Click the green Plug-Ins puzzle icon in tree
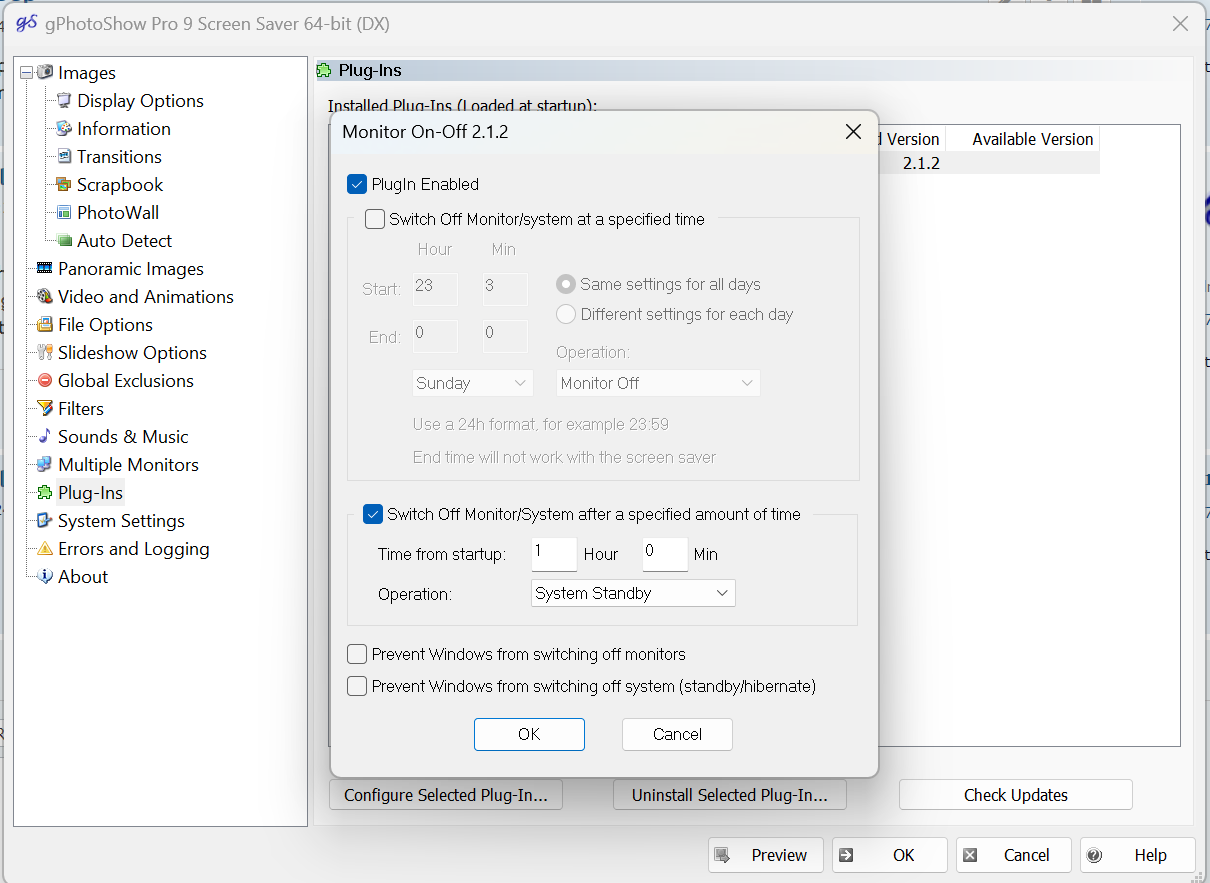This screenshot has width=1210, height=883. tap(44, 492)
